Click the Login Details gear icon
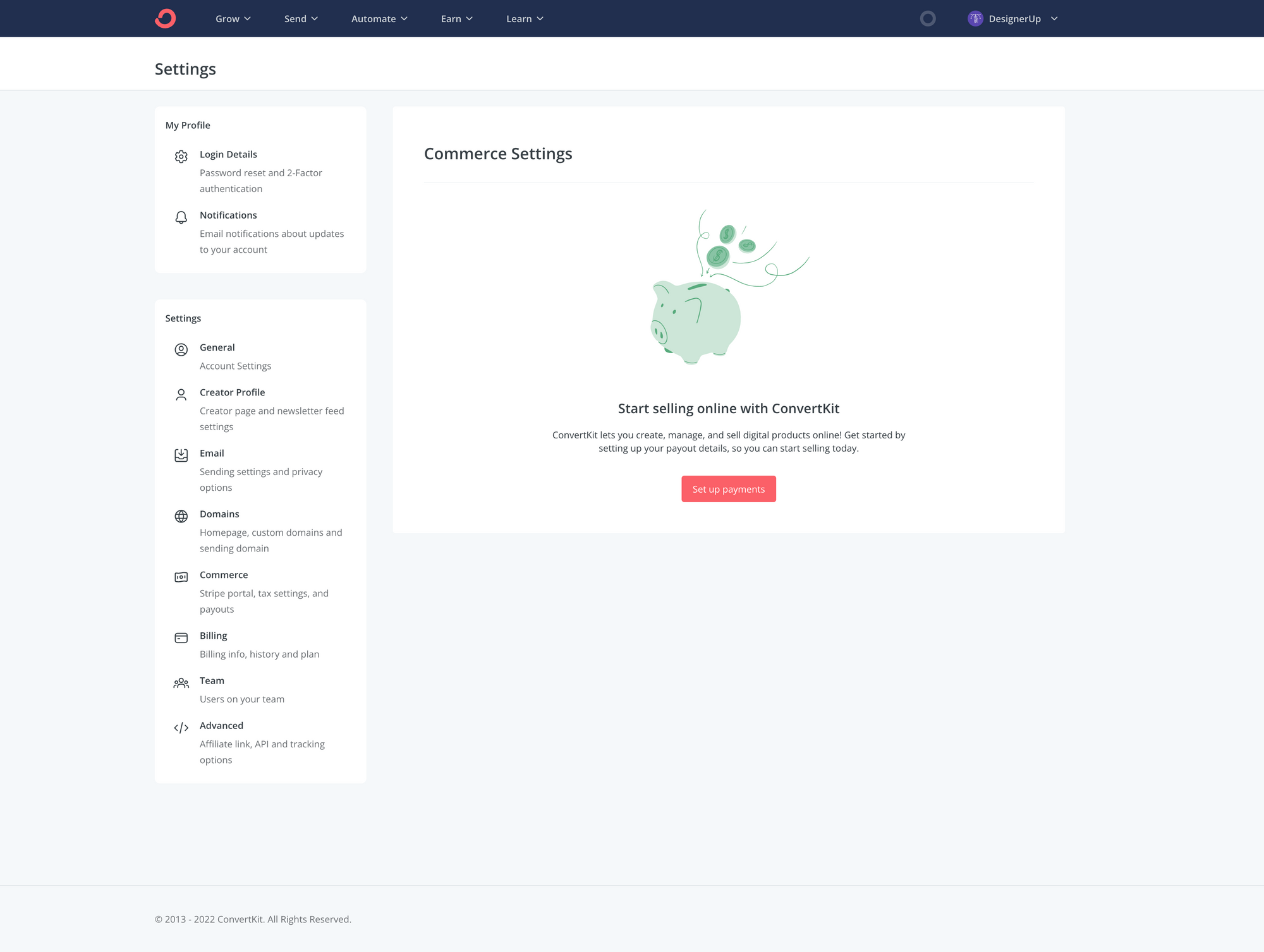Viewport: 1264px width, 952px height. coord(181,156)
